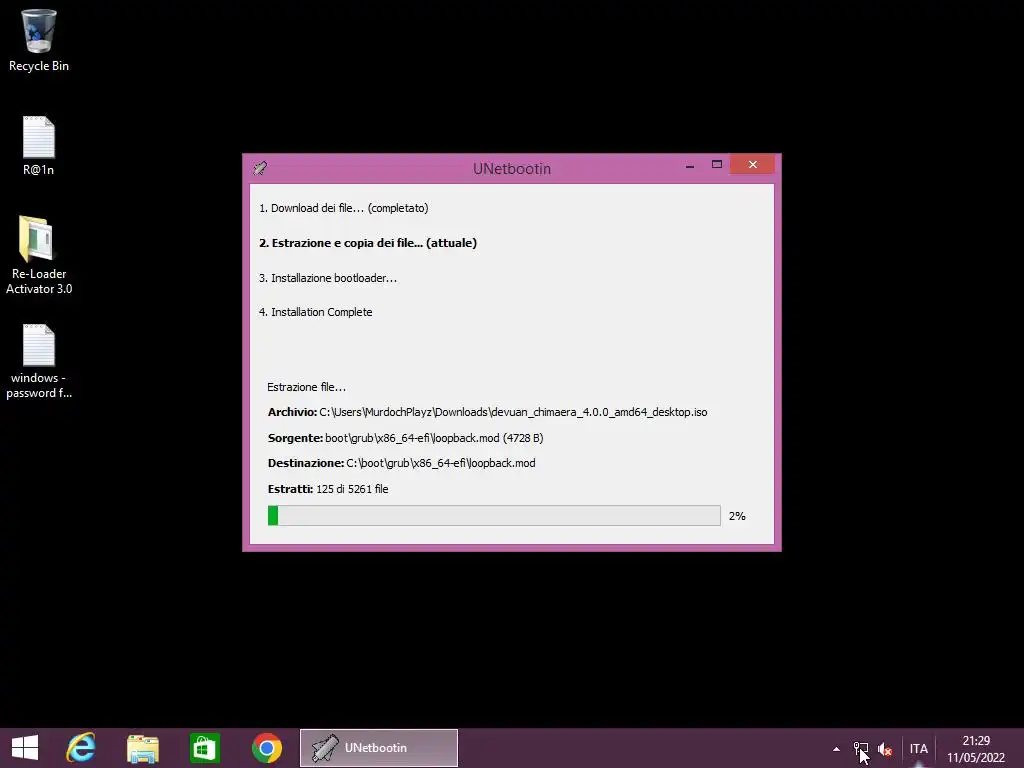Open the Windows Start button
1024x768 pixels.
coord(25,748)
